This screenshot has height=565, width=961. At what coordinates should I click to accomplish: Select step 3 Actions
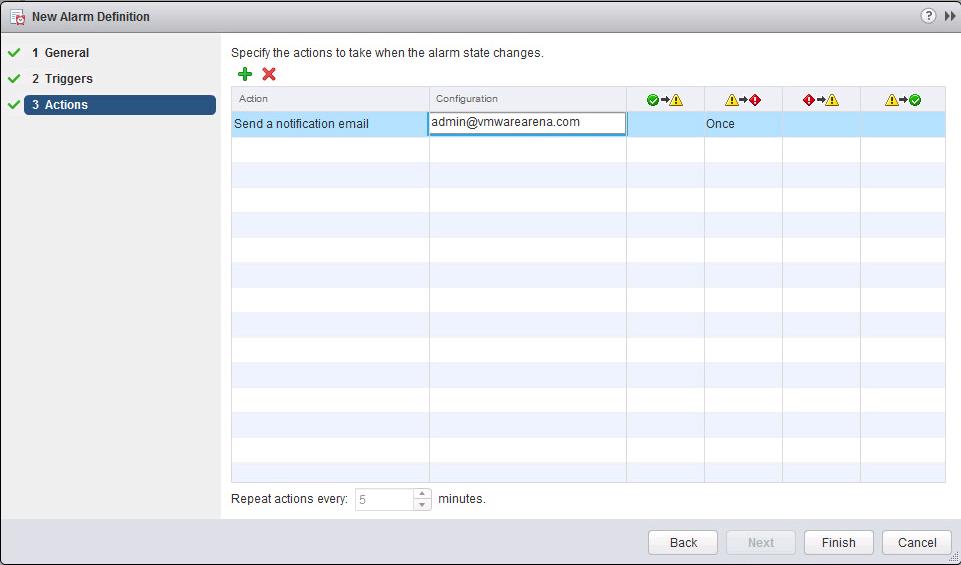point(120,105)
